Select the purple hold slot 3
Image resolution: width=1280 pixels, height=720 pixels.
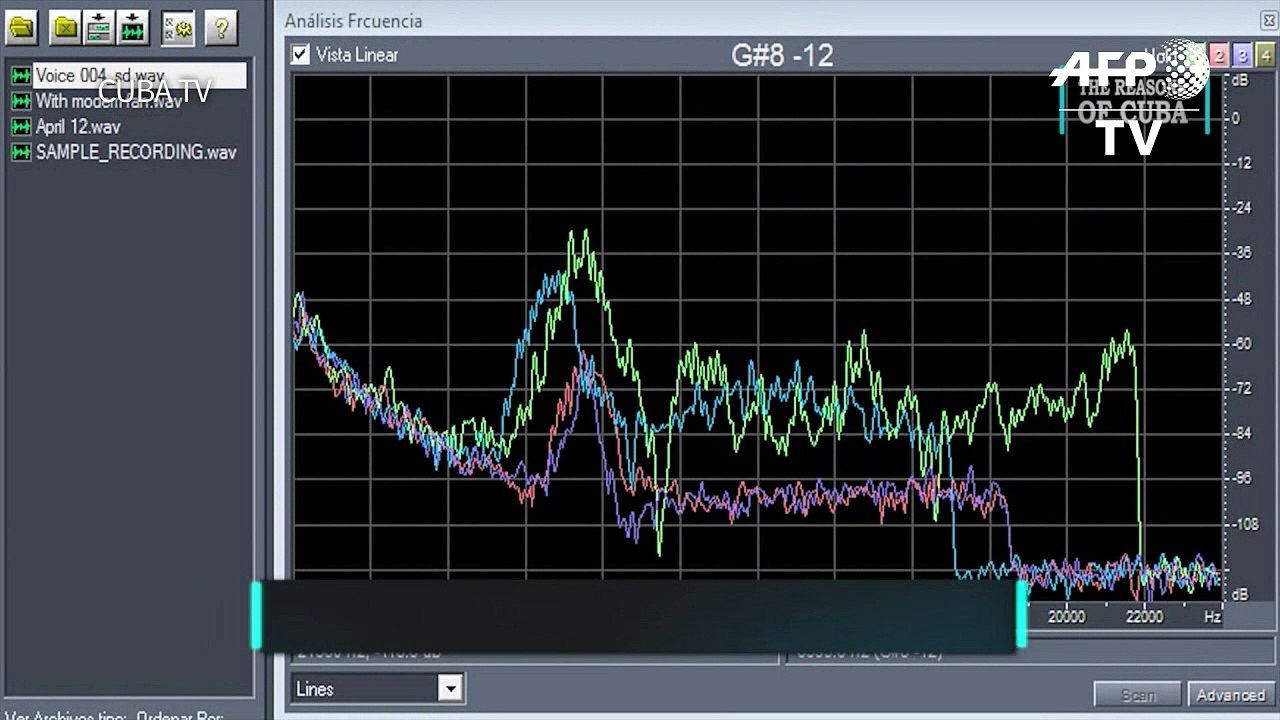coord(1241,56)
